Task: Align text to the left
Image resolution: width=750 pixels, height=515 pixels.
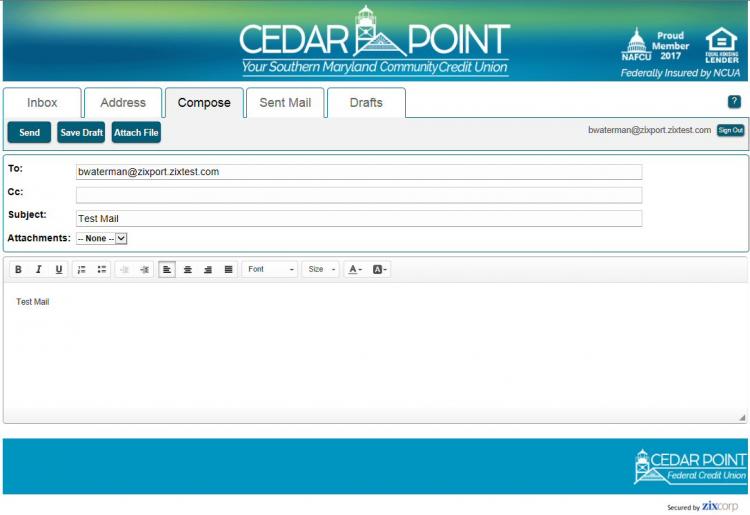Action: [x=167, y=270]
